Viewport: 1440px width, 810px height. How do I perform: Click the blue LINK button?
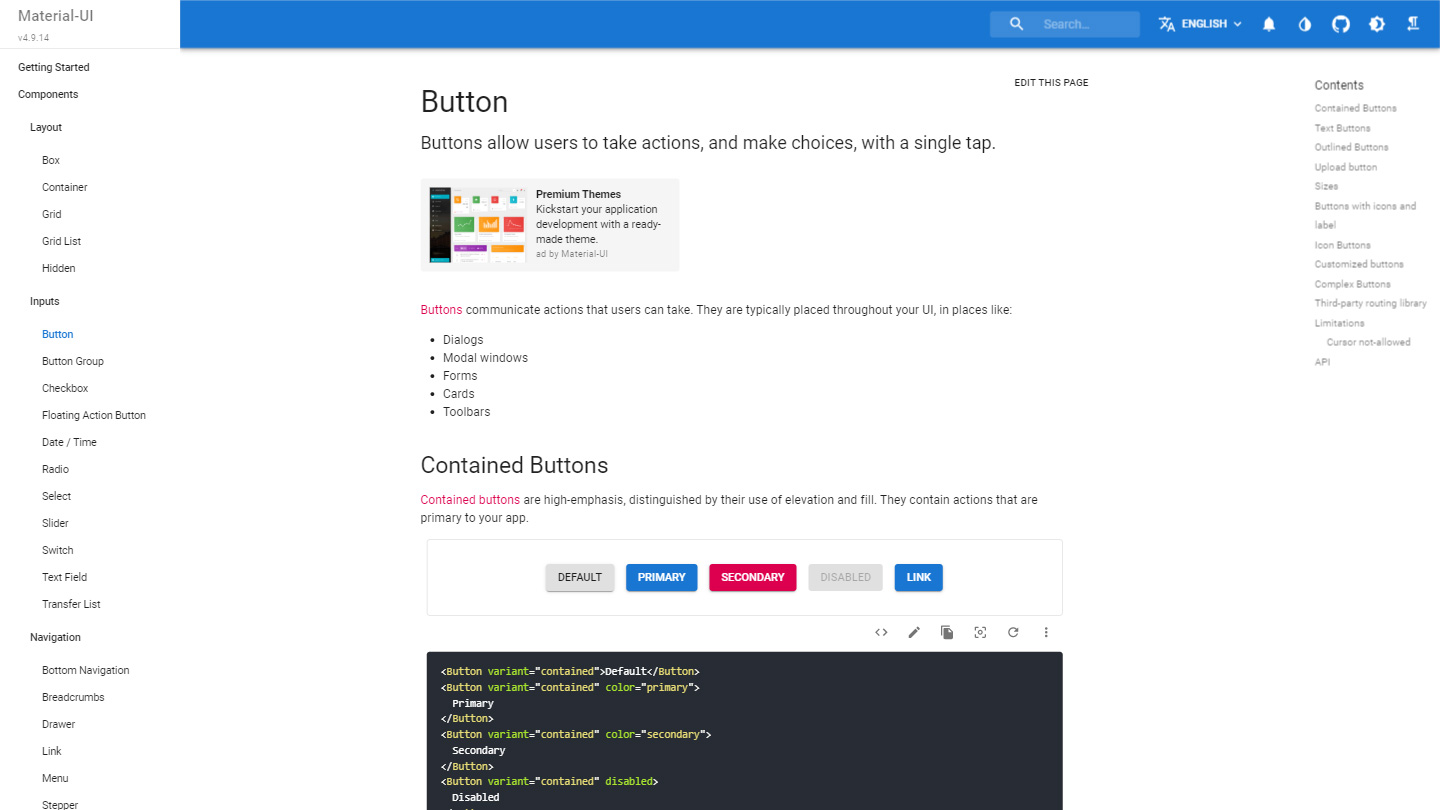[x=919, y=577]
